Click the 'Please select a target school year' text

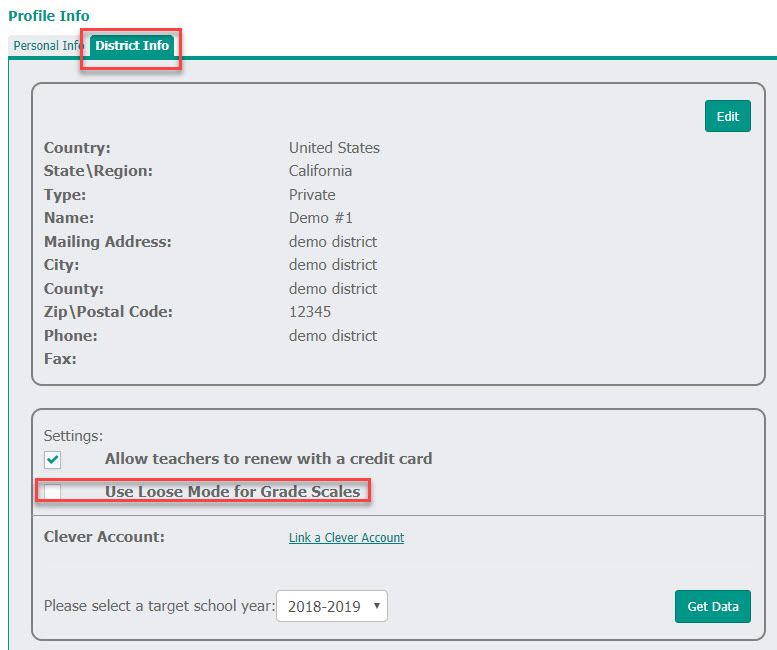[x=160, y=606]
